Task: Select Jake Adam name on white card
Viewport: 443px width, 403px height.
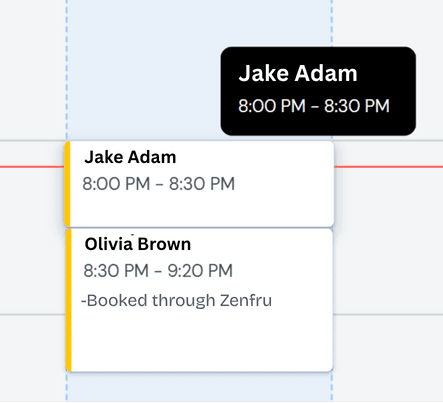Action: tap(130, 157)
